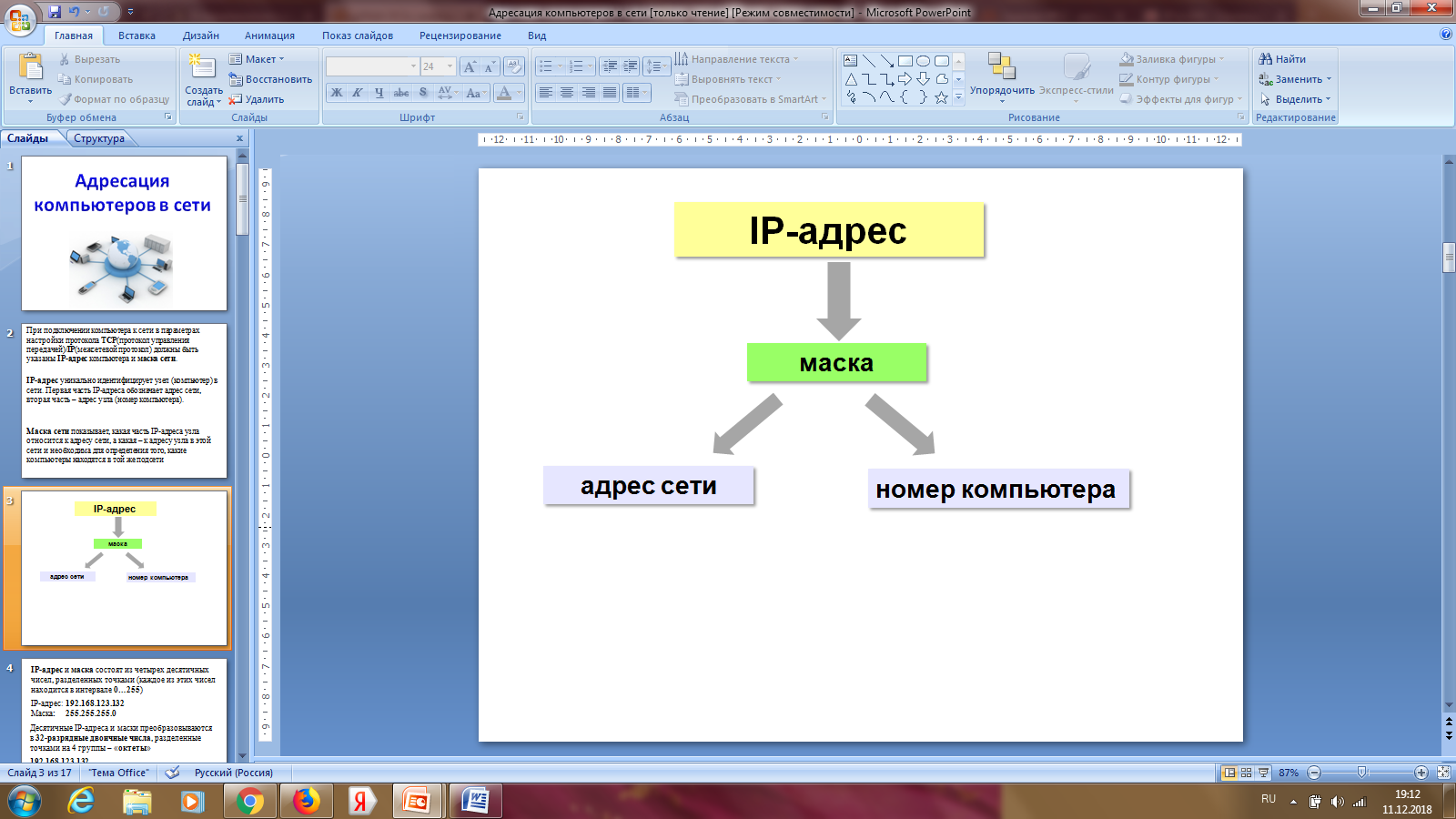Open Line Spacing dropdown
This screenshot has width=1456, height=819.
(655, 66)
